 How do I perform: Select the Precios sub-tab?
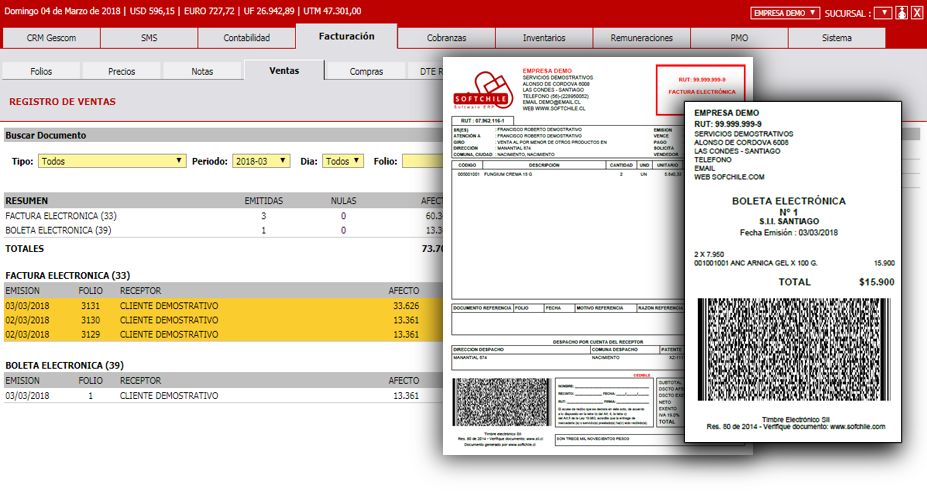click(122, 71)
